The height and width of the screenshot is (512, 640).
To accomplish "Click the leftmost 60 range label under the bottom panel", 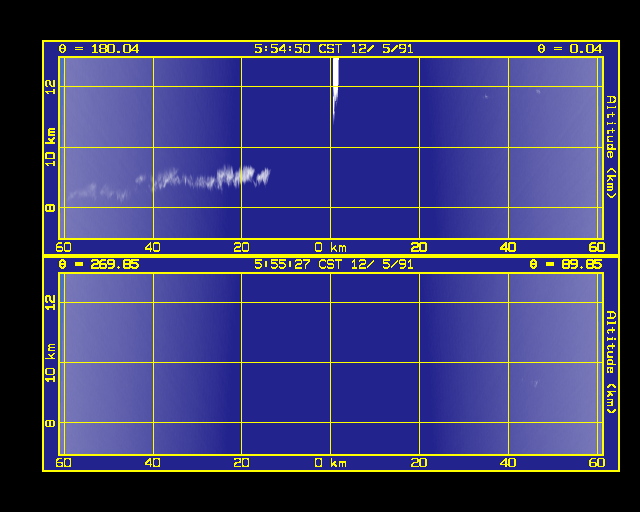I will (x=63, y=463).
